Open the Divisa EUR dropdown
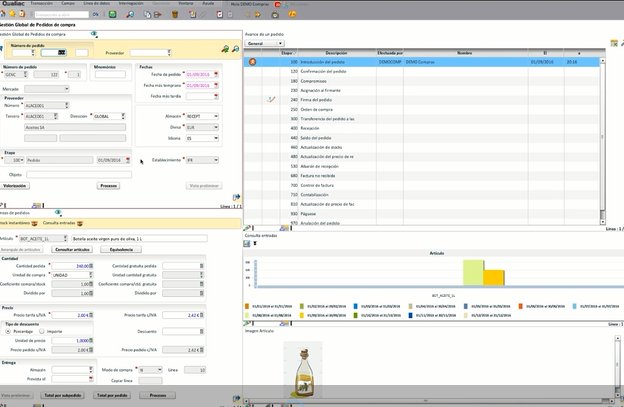Viewport: 624px width, 407px height. coord(202,127)
